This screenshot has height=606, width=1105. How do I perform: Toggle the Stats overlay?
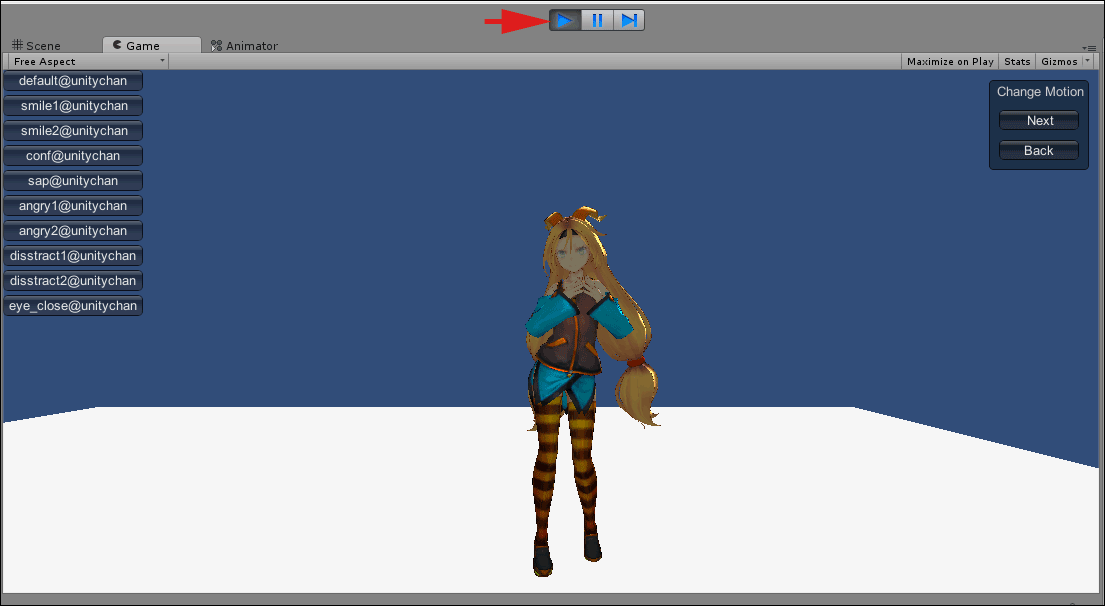click(x=1017, y=61)
